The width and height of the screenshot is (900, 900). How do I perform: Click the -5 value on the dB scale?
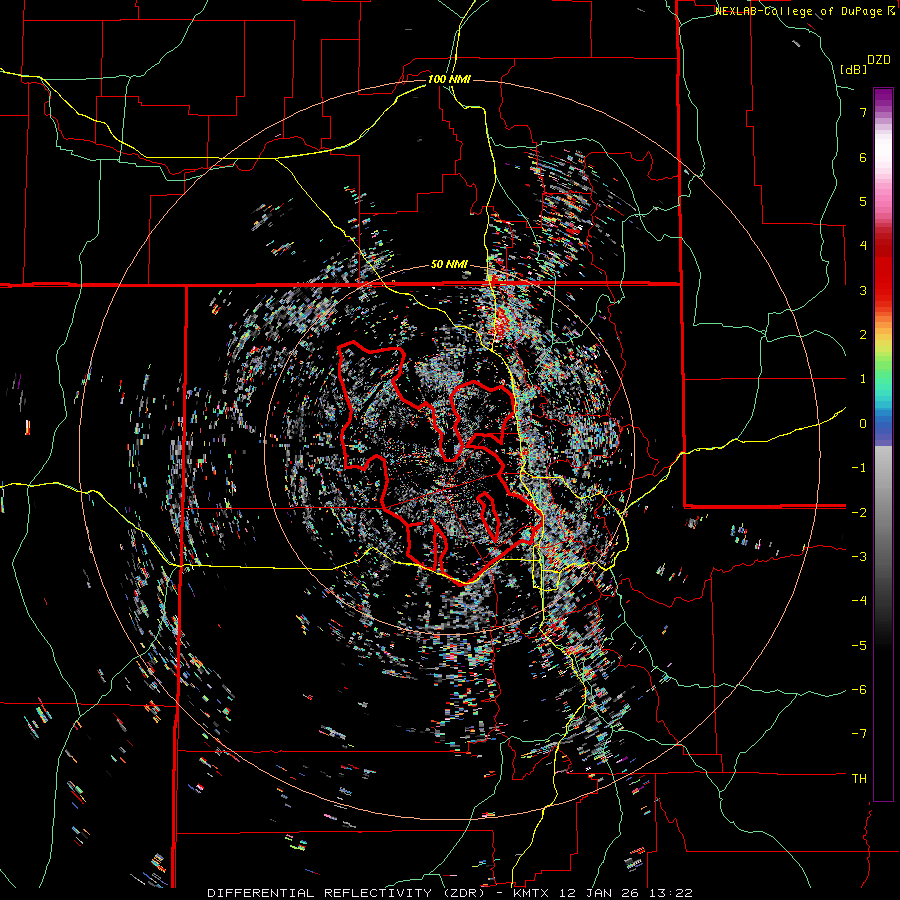click(x=859, y=646)
